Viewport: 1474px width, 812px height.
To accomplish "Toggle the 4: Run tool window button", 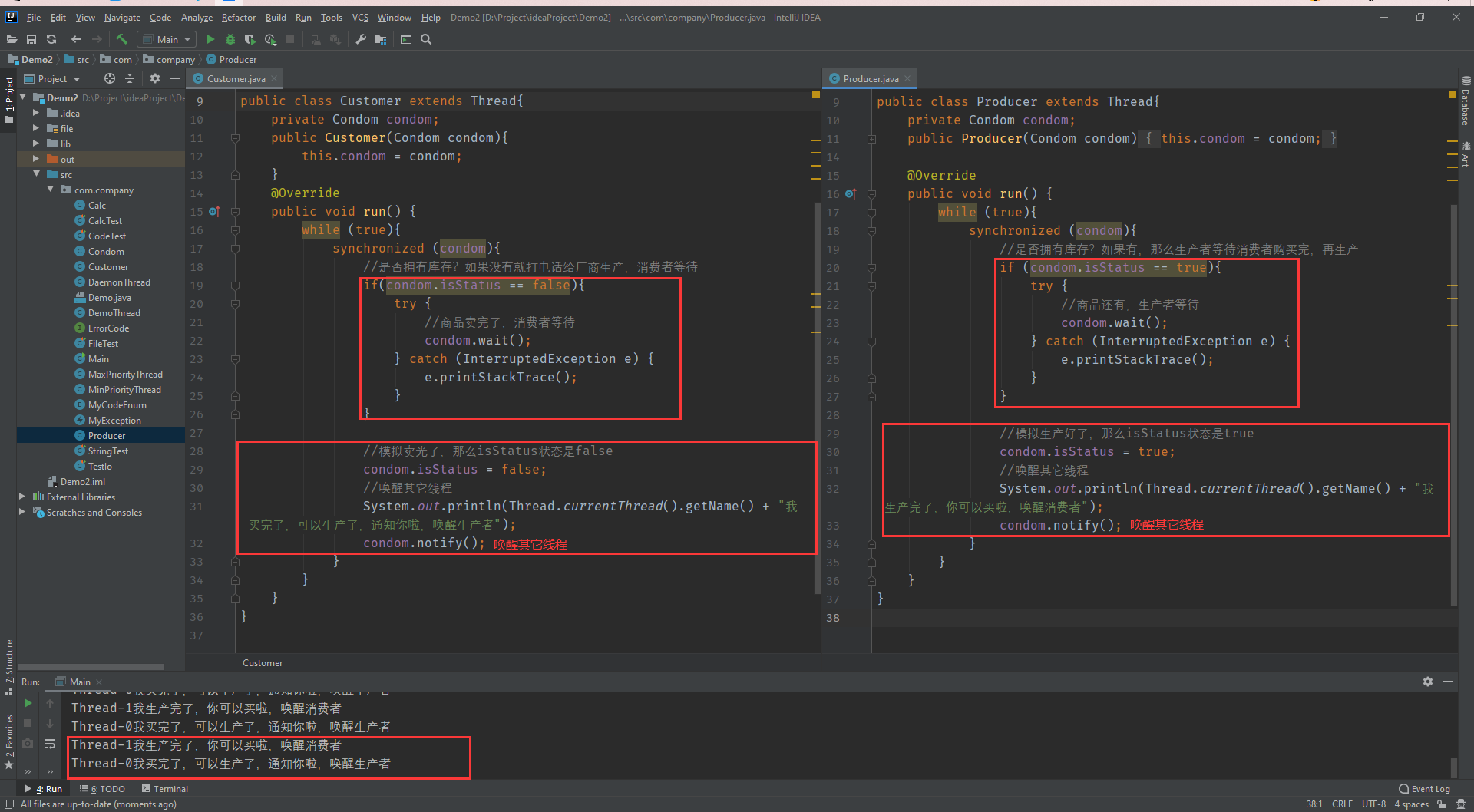I will tap(44, 789).
